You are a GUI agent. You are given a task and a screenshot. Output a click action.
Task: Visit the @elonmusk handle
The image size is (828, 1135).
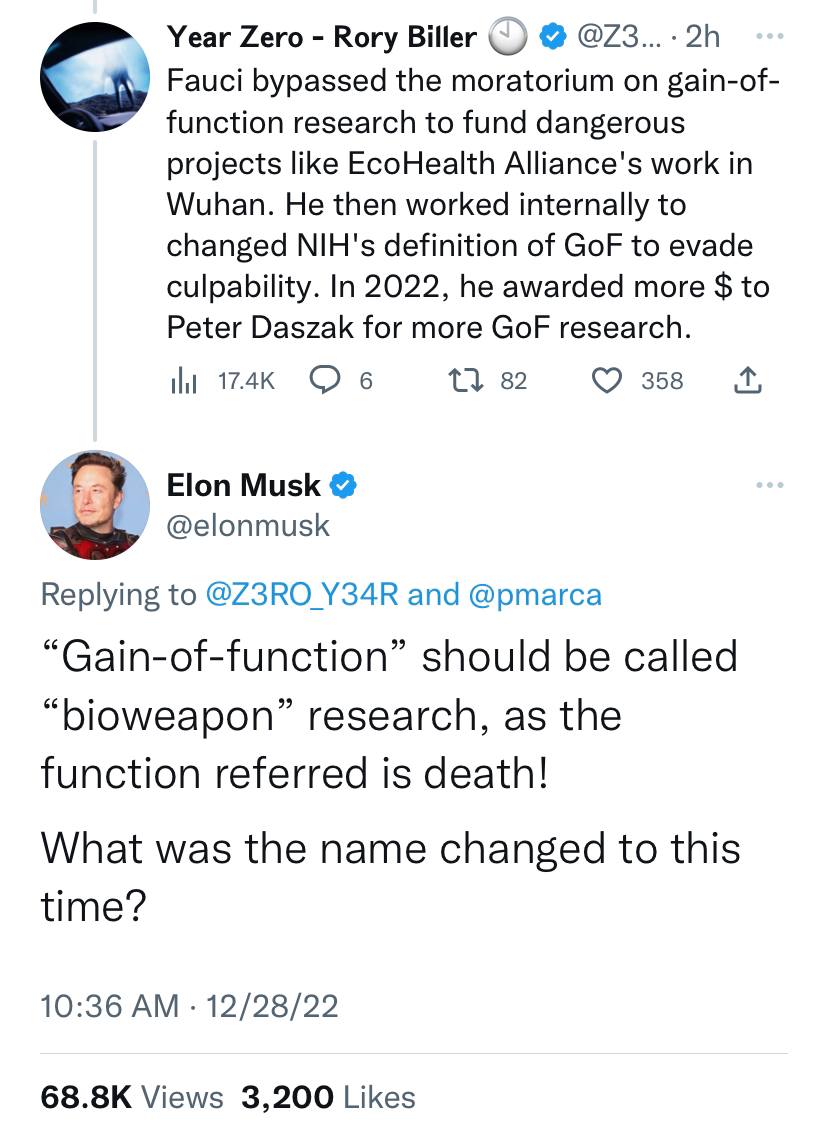(248, 526)
